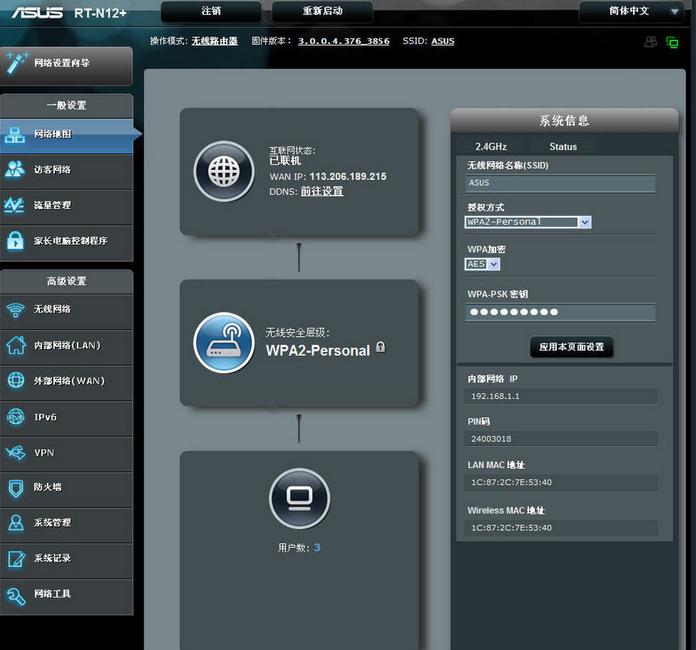Switch to the Status tab
The height and width of the screenshot is (650, 696).
(563, 147)
